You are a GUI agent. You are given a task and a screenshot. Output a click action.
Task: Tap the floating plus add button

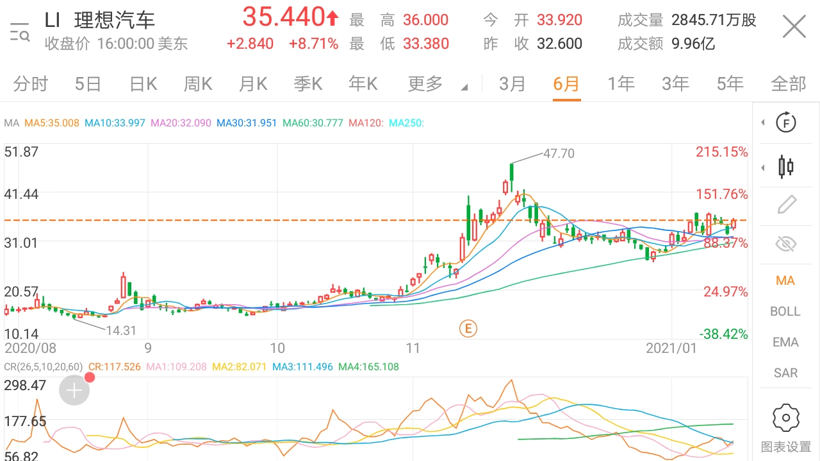pyautogui.click(x=74, y=390)
